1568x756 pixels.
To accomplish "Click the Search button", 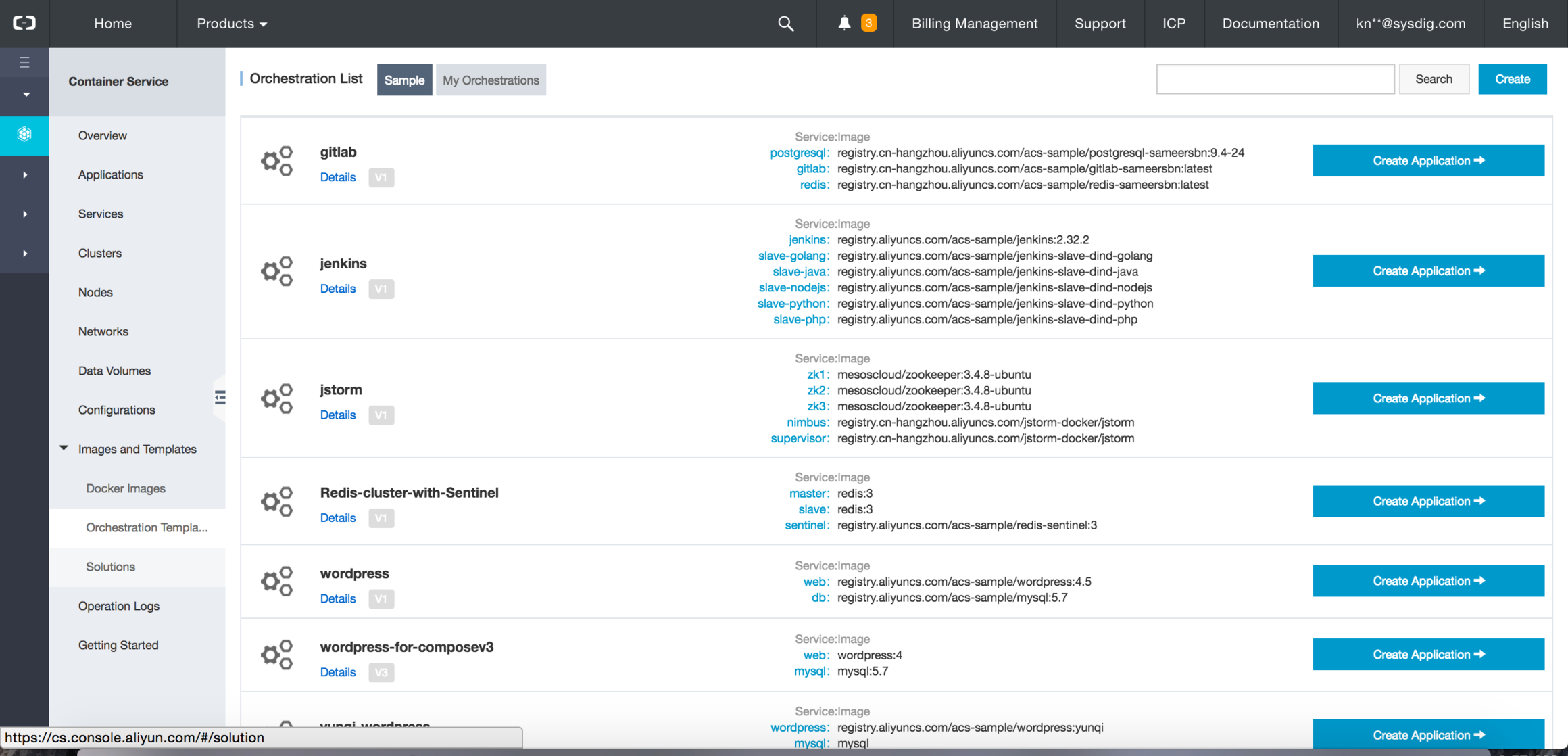I will point(1434,79).
